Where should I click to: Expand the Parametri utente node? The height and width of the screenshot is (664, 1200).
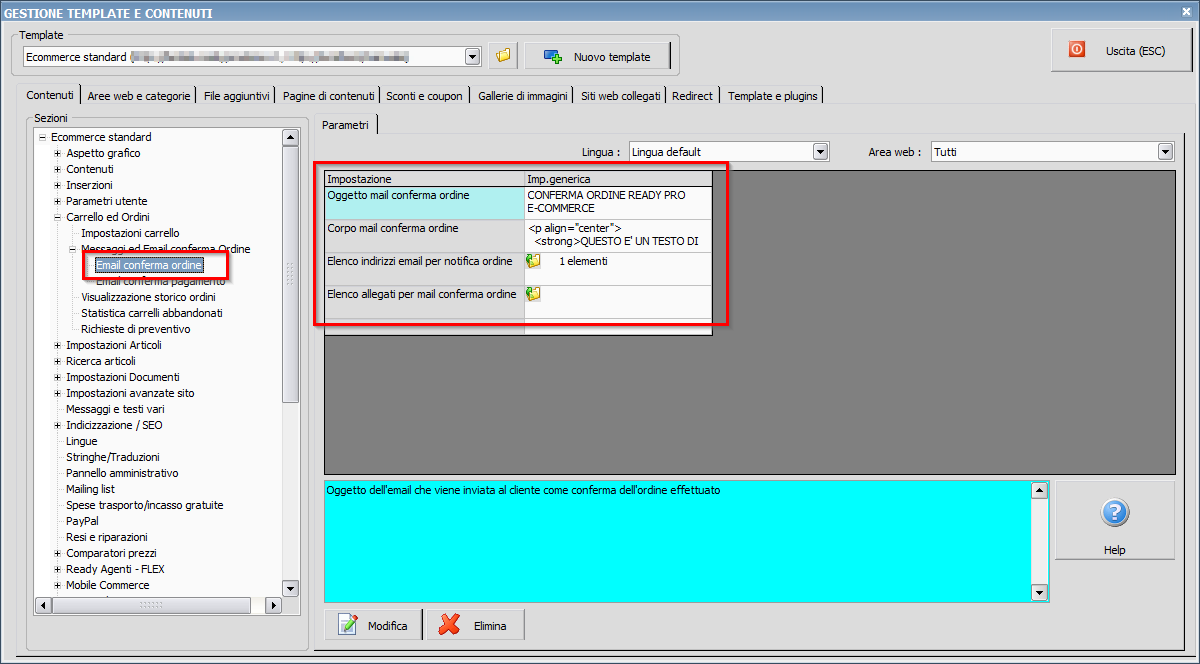click(58, 201)
